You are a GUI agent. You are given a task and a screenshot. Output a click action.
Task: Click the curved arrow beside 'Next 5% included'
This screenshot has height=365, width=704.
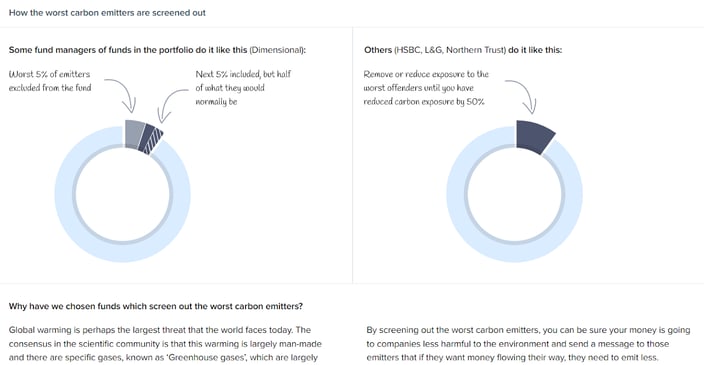[x=171, y=105]
